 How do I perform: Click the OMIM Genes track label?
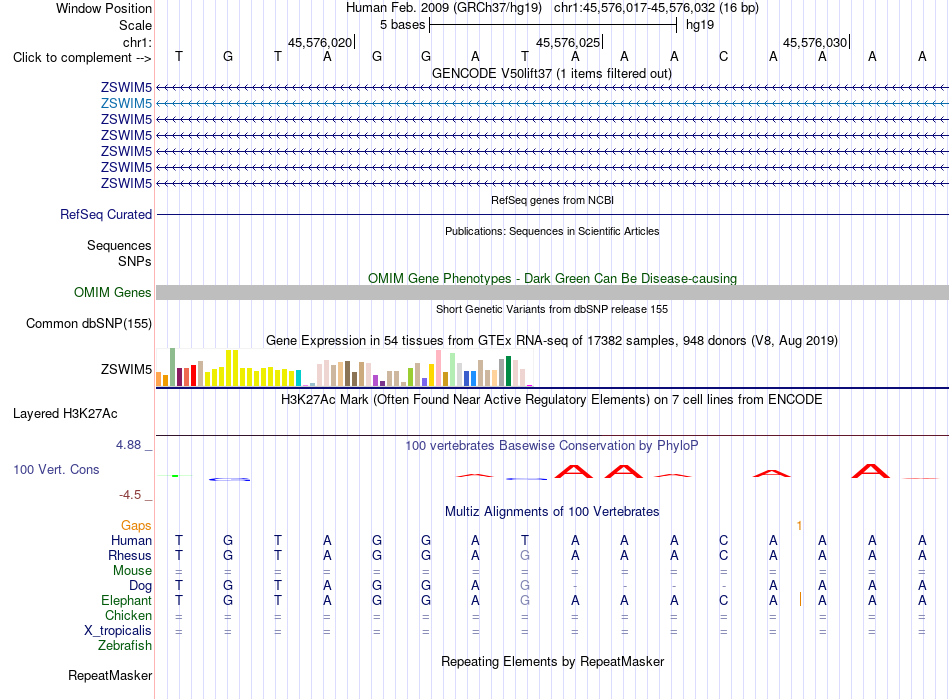coord(113,293)
